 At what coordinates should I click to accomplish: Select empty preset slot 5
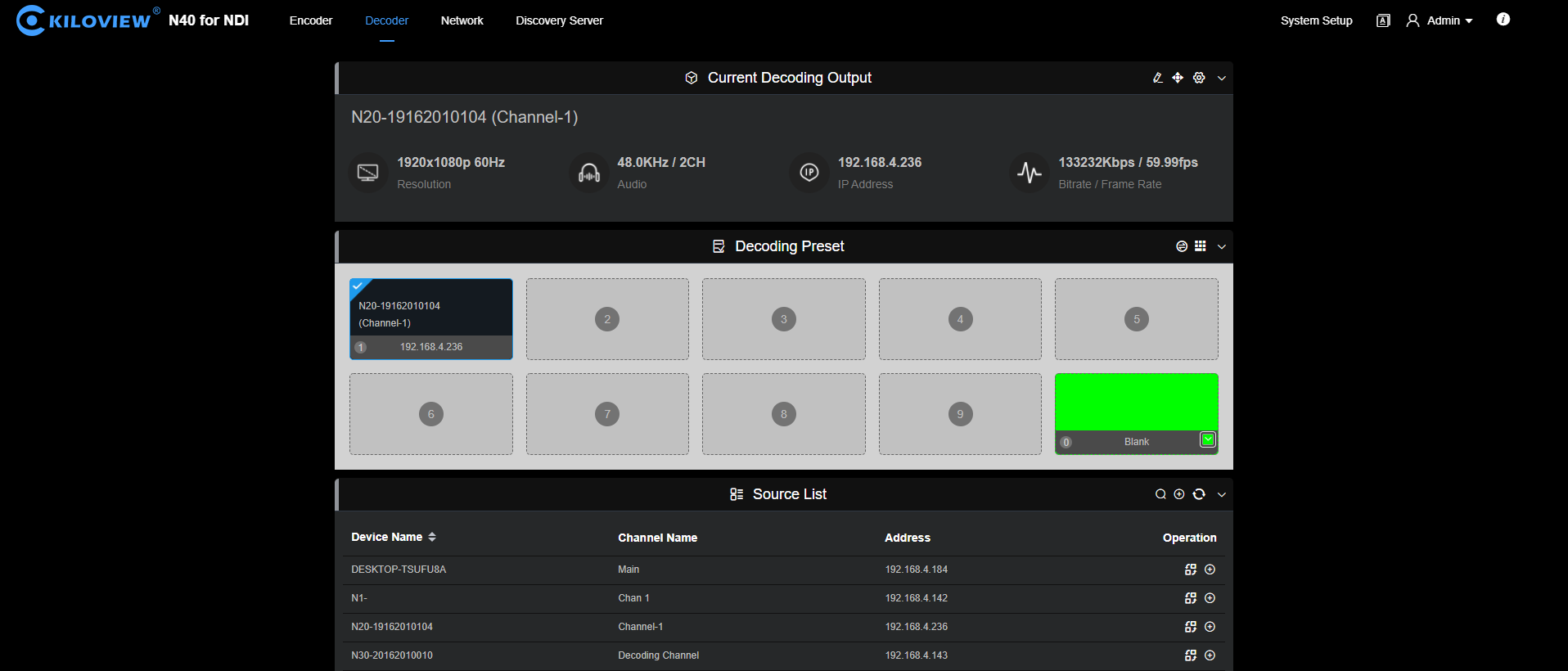(1137, 319)
